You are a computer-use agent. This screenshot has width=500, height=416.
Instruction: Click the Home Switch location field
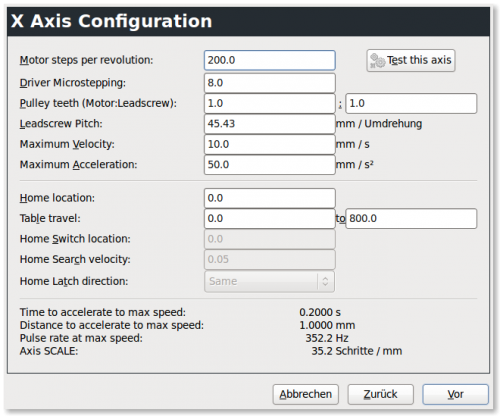point(270,239)
